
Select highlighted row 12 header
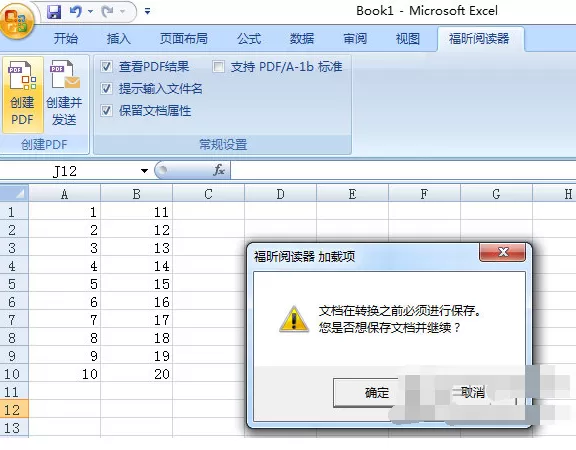(14, 410)
